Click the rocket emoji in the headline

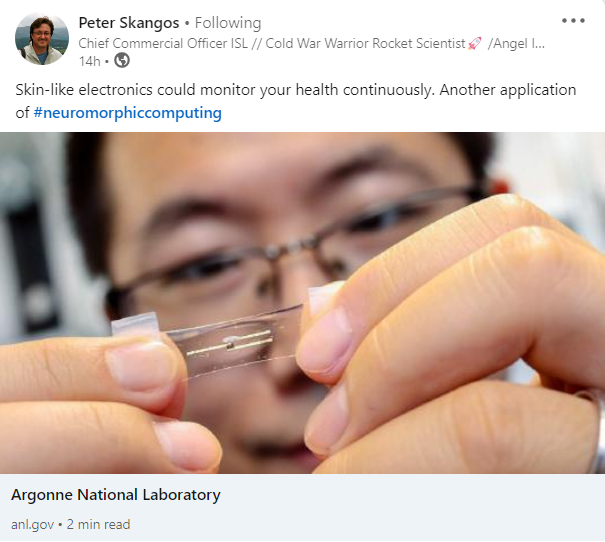[475, 43]
